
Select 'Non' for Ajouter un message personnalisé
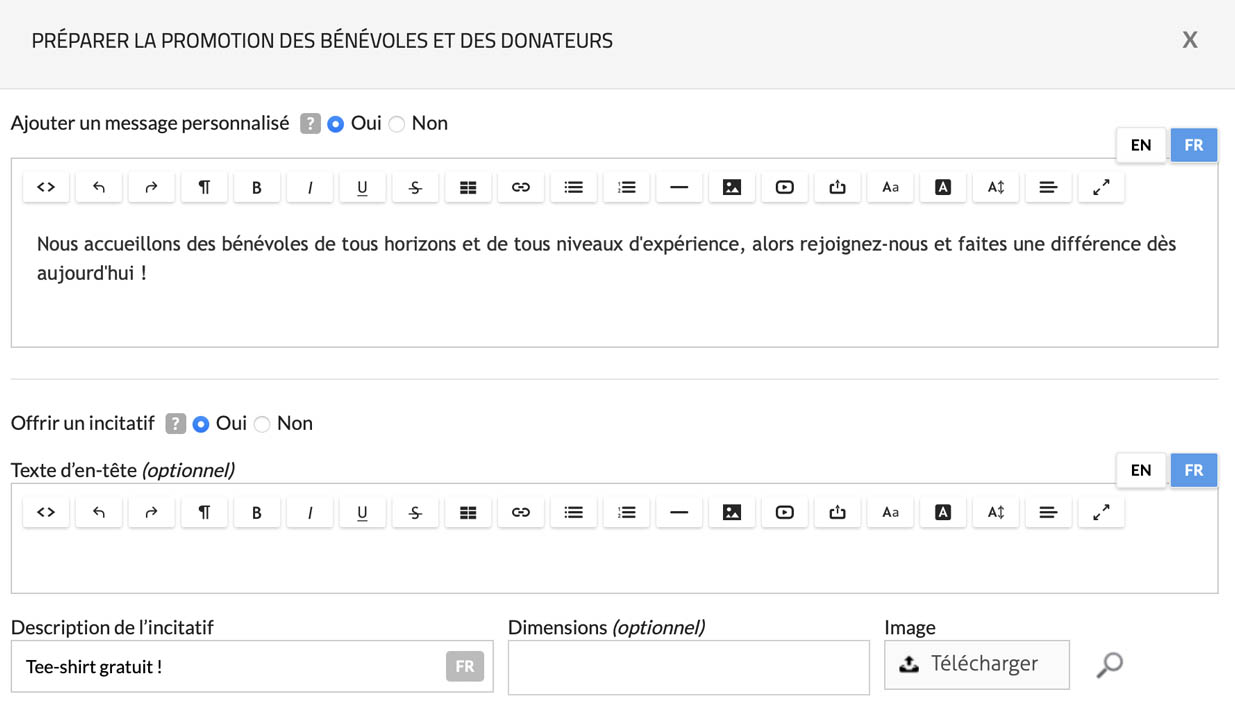click(x=397, y=124)
